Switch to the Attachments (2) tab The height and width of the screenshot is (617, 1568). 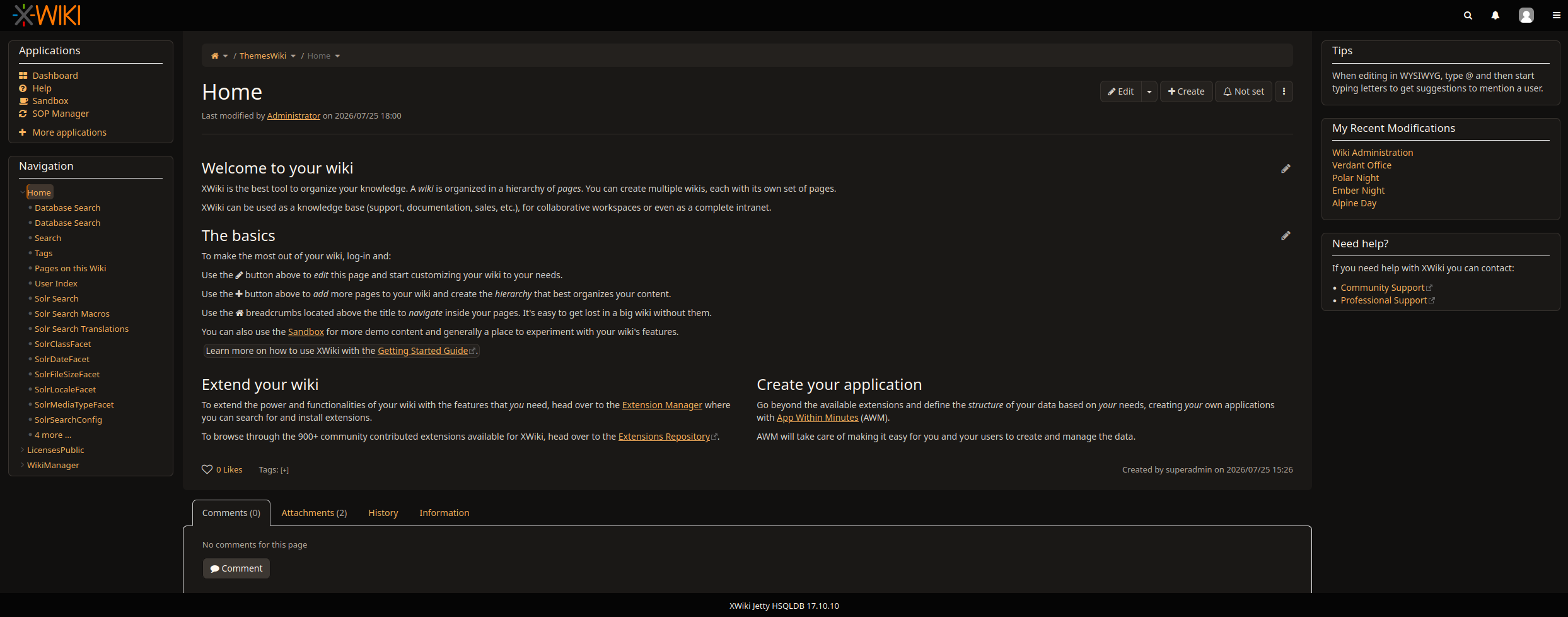click(314, 513)
